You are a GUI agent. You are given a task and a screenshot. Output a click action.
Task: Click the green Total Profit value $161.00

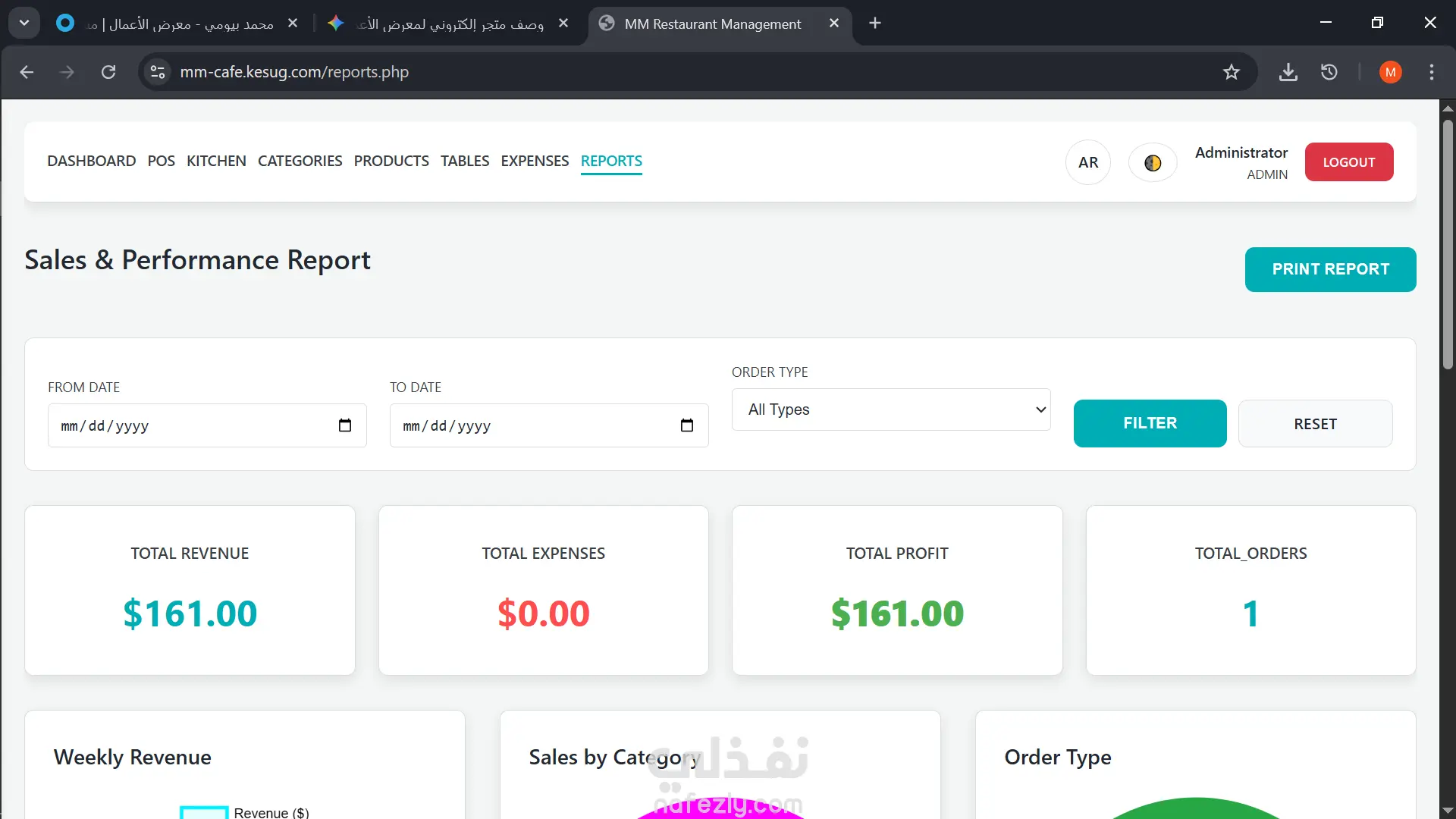897,613
